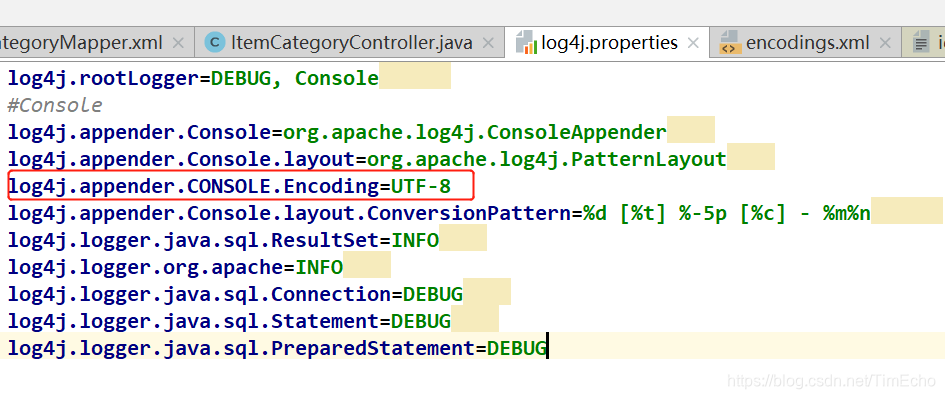The height and width of the screenshot is (399, 945).
Task: Click log4j.logger.java.sql.Statement key
Action: pyautogui.click(x=193, y=321)
